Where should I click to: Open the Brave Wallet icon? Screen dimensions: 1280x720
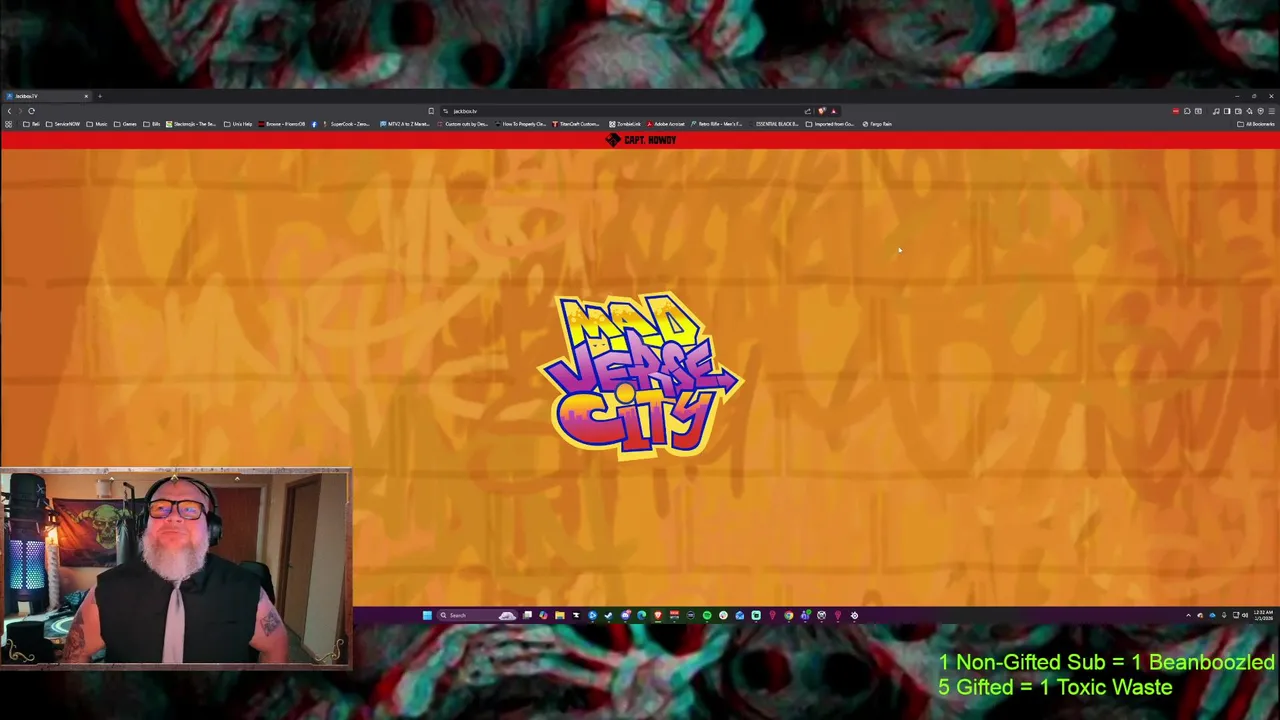(1238, 111)
